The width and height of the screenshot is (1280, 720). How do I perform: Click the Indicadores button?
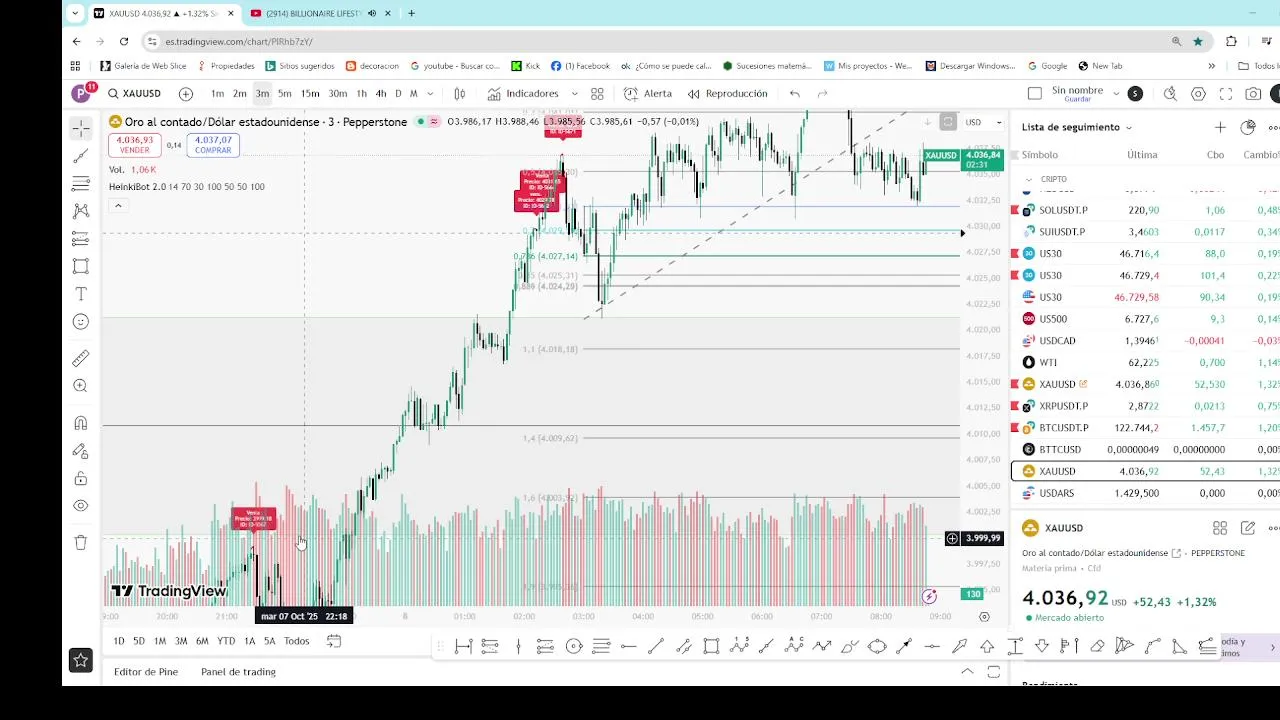click(523, 94)
